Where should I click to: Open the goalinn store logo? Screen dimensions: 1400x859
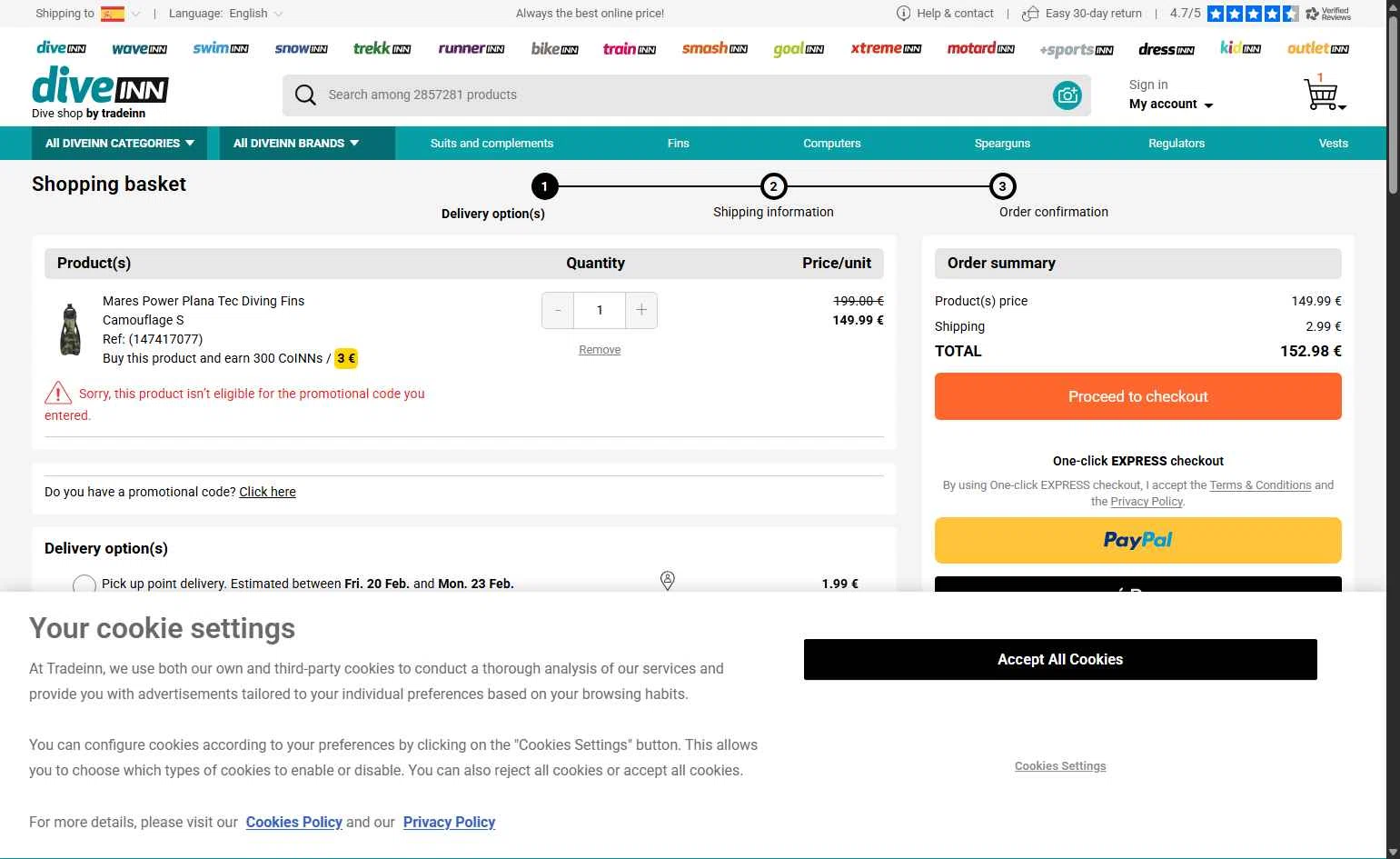799,49
